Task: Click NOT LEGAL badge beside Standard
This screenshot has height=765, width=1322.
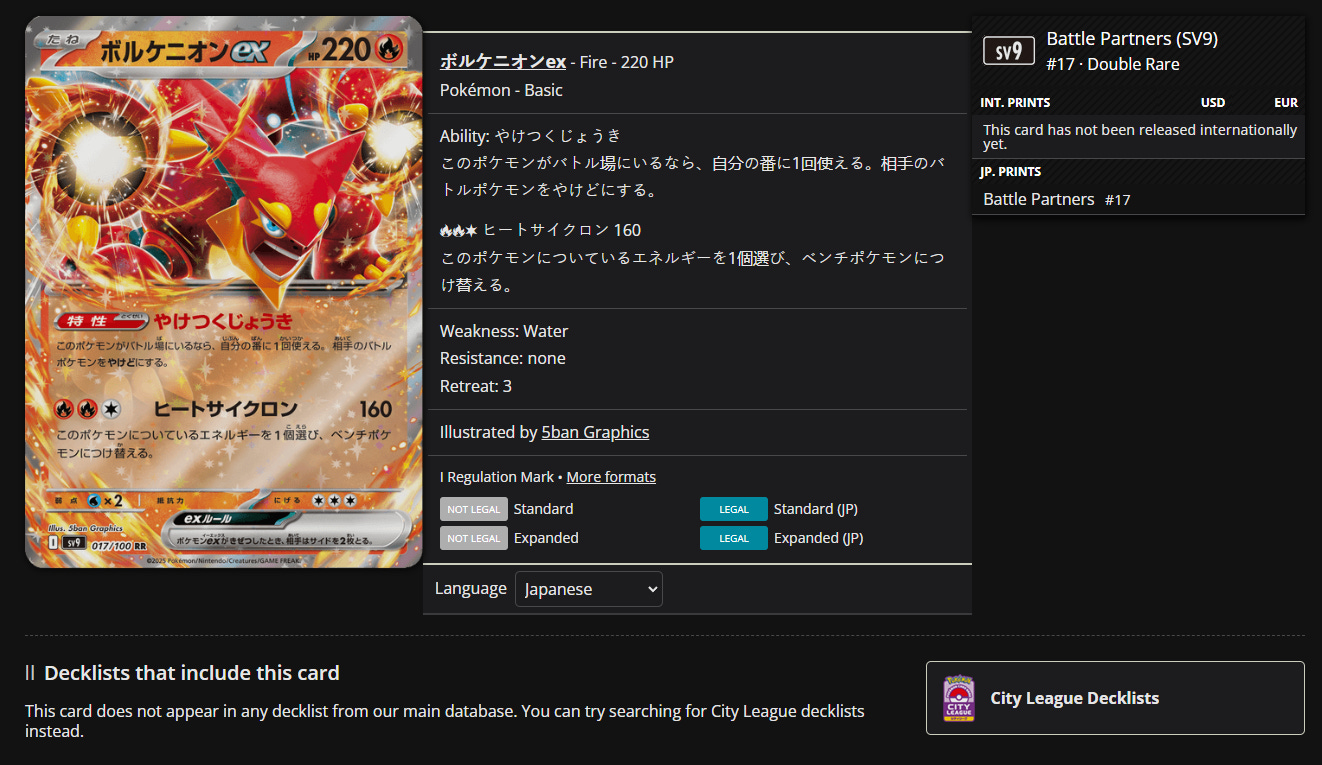Action: pyautogui.click(x=474, y=509)
